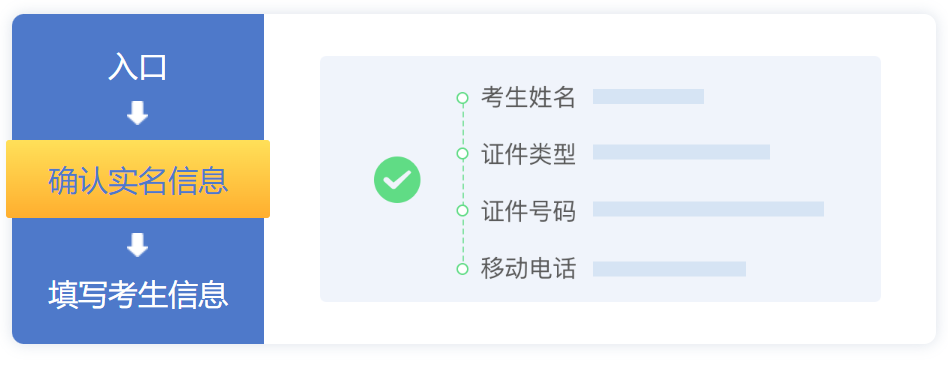Viewport: 948px width, 369px height.
Task: Click the circle node beside 移动电话
Action: pos(463,268)
